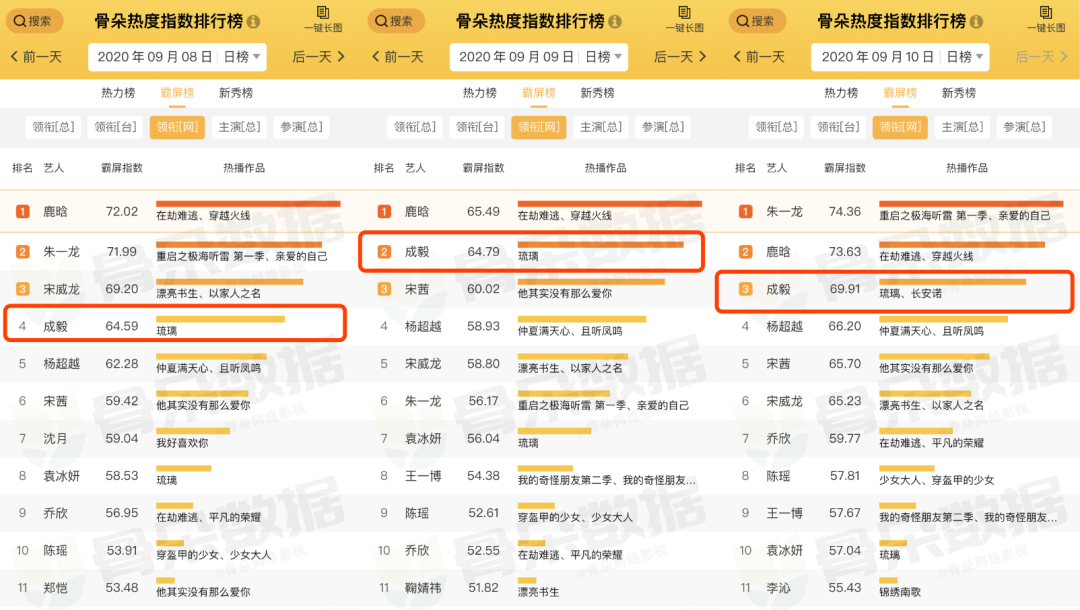Open the 日榜 dropdown in the 09月08日 panel
1080x610 pixels.
242,57
